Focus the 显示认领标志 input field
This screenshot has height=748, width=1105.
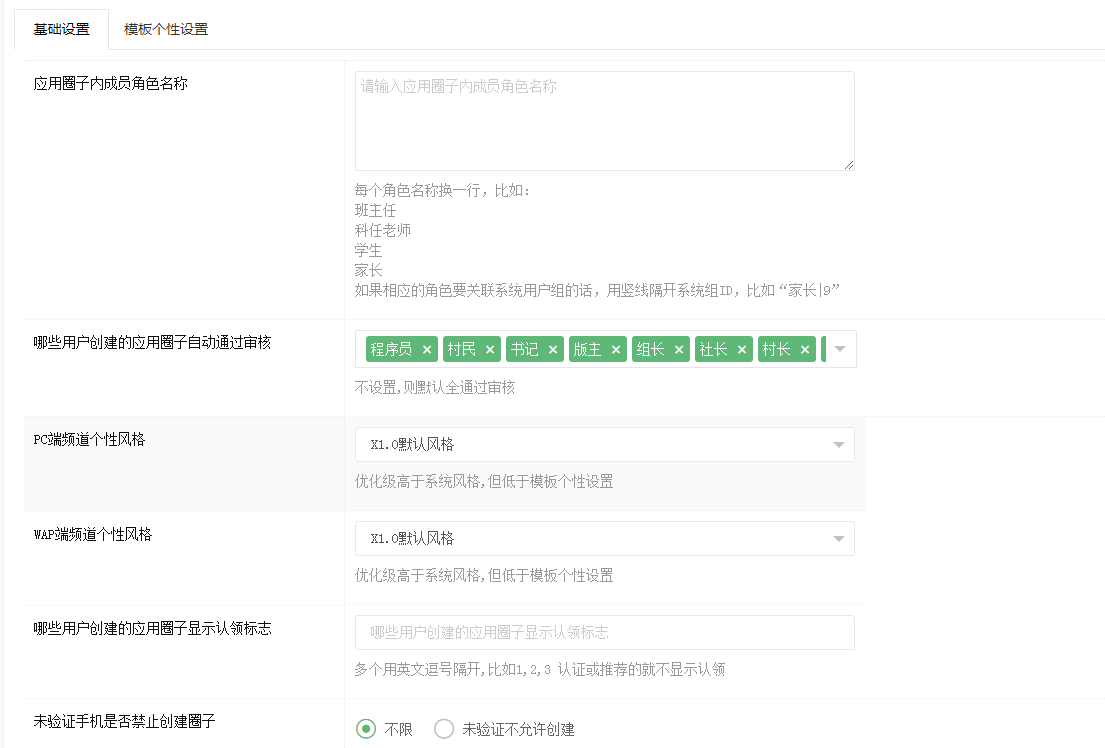(x=604, y=632)
